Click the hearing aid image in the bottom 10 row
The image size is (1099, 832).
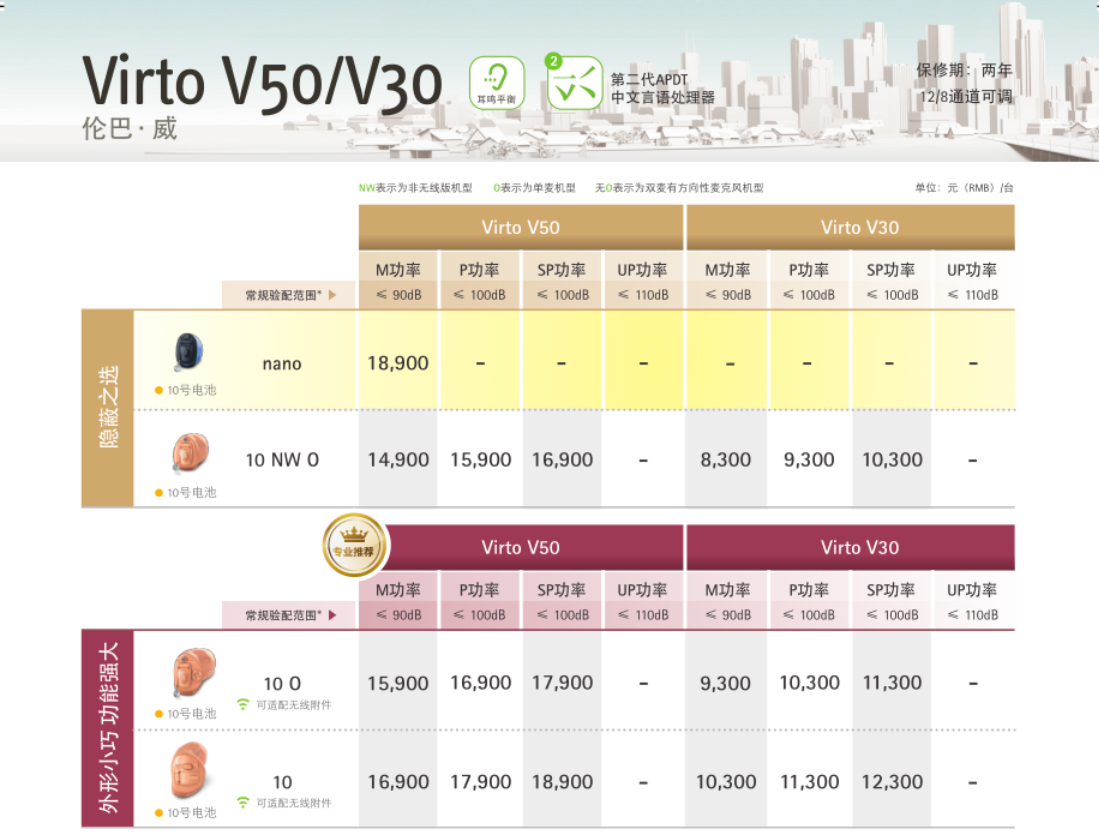tap(189, 770)
